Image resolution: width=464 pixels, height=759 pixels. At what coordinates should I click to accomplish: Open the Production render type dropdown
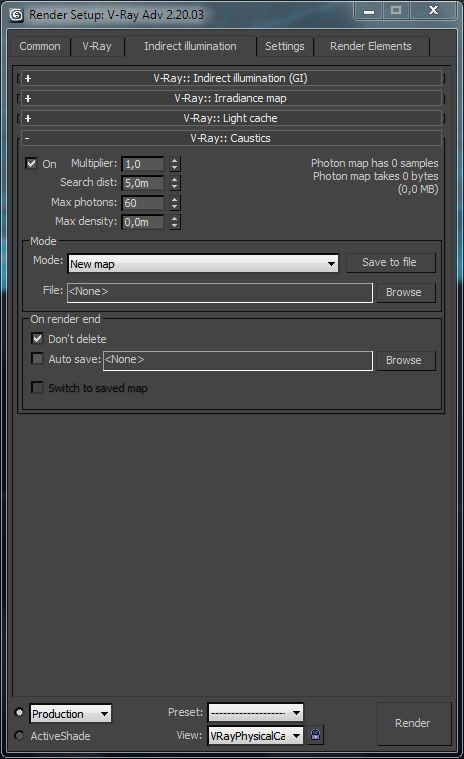[71, 713]
